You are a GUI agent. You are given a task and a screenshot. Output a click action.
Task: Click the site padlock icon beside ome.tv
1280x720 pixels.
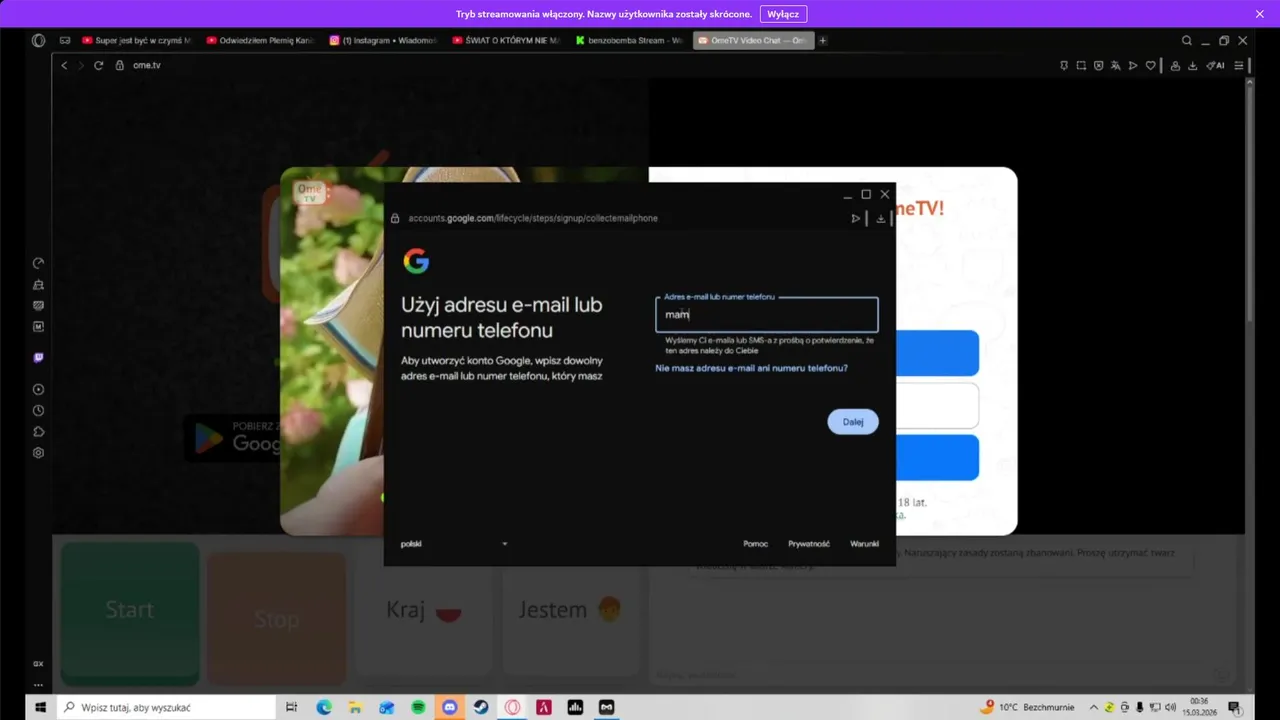pyautogui.click(x=119, y=65)
